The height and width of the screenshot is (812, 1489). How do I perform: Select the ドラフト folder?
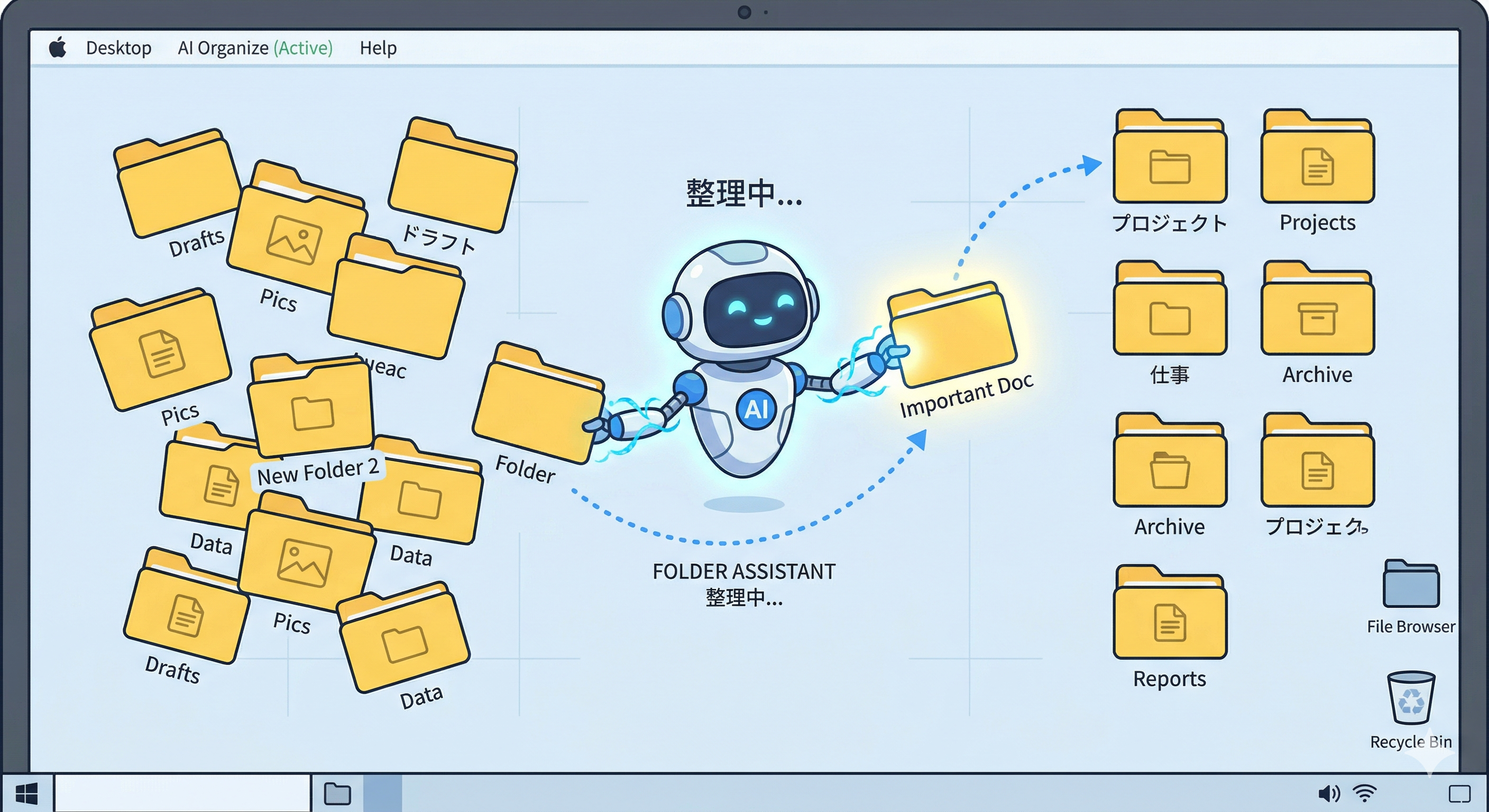452,179
